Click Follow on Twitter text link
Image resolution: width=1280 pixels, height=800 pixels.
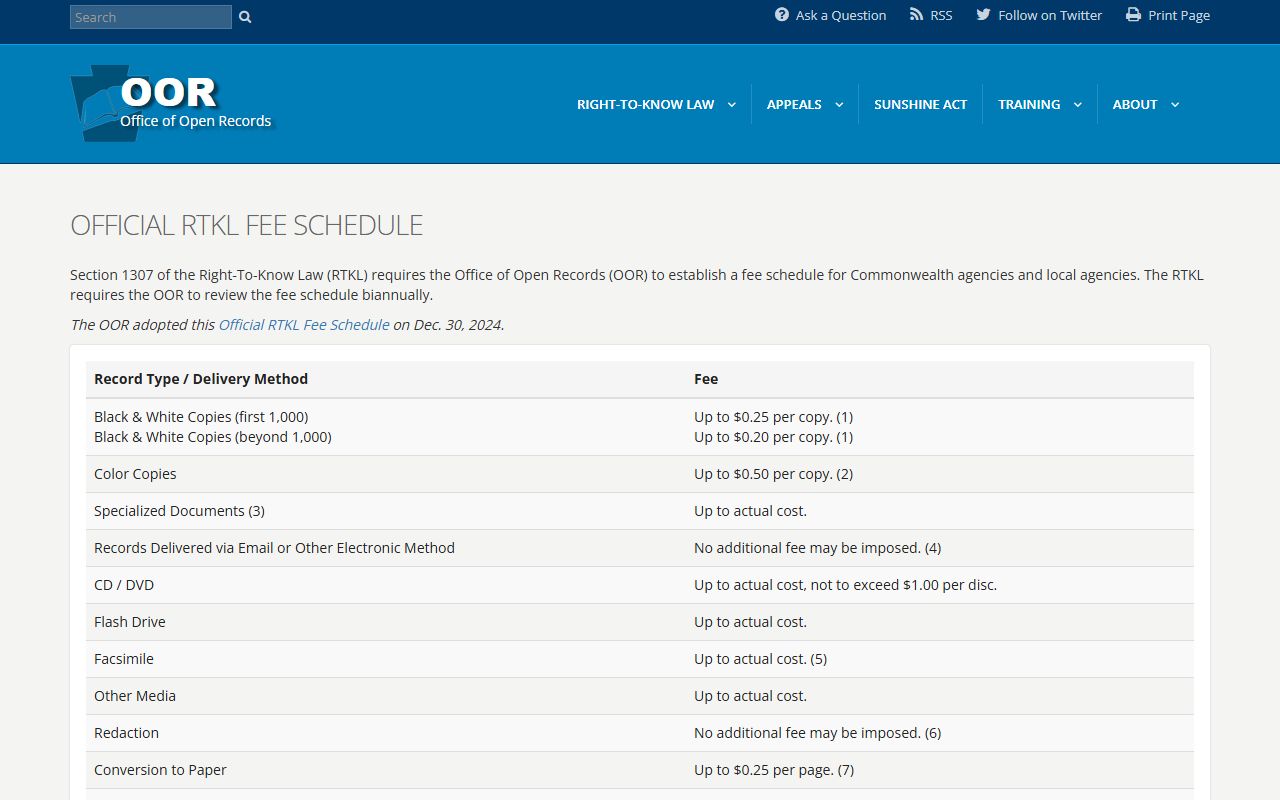pos(1049,15)
